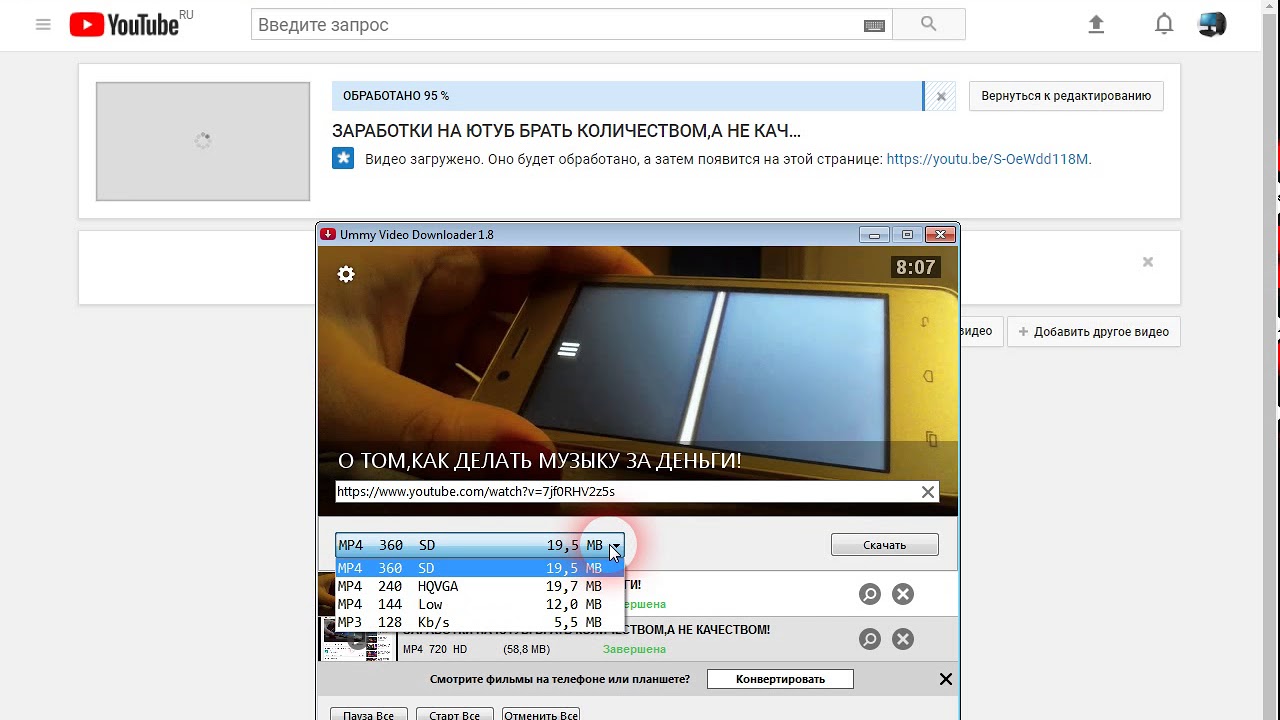Click the video title 'ЗАРАБОТКИ НА ЮТУБ БРАТЬ КОЛИЧЕСТВОМ'
The height and width of the screenshot is (720, 1280).
(566, 131)
